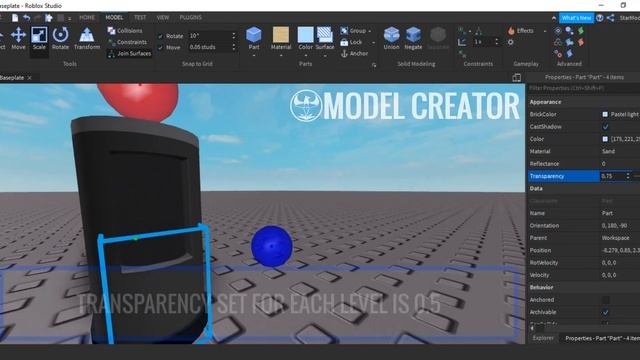Select the Rotate tool
The image size is (640, 360).
point(60,39)
